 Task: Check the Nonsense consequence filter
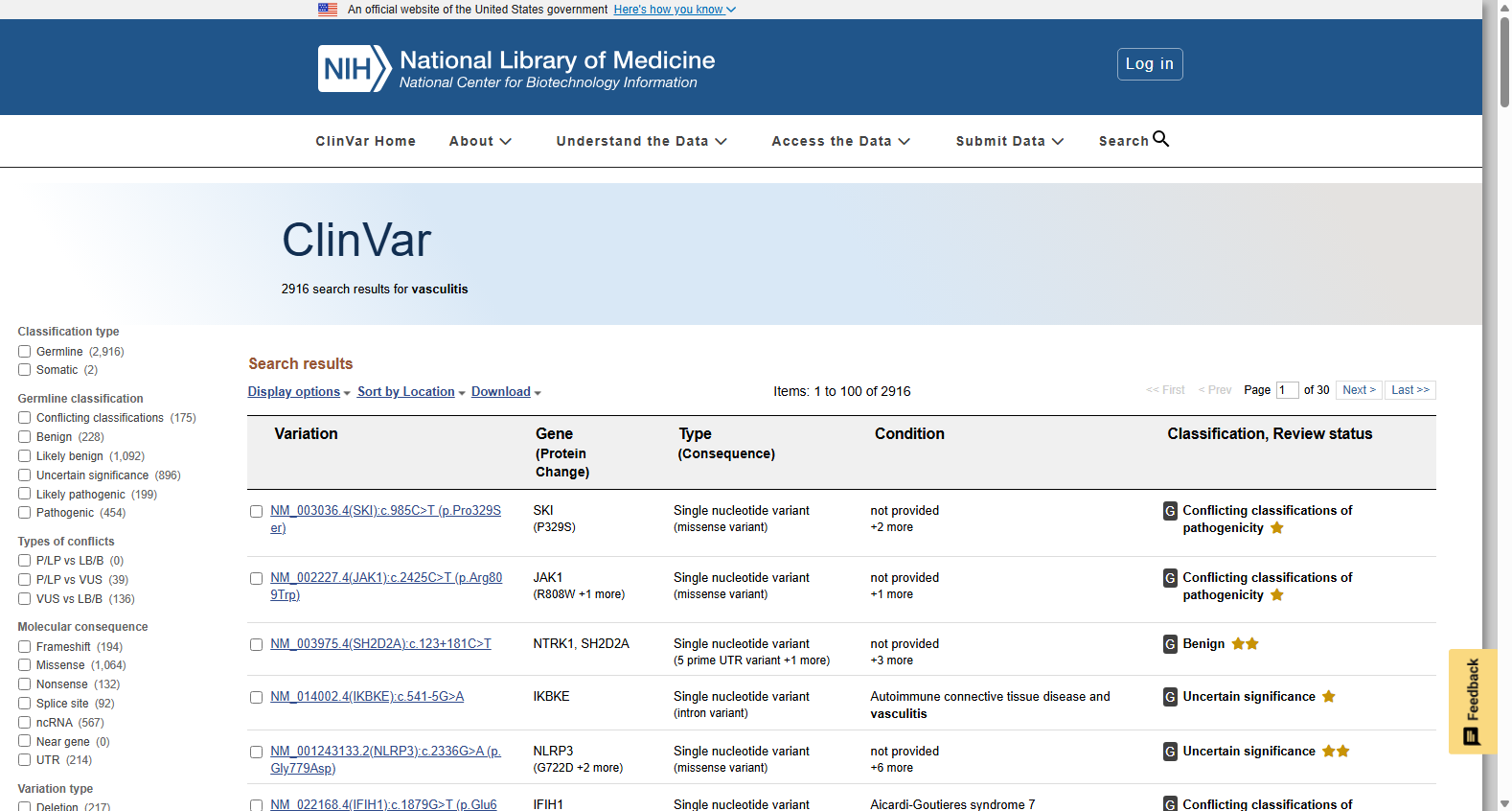(25, 684)
